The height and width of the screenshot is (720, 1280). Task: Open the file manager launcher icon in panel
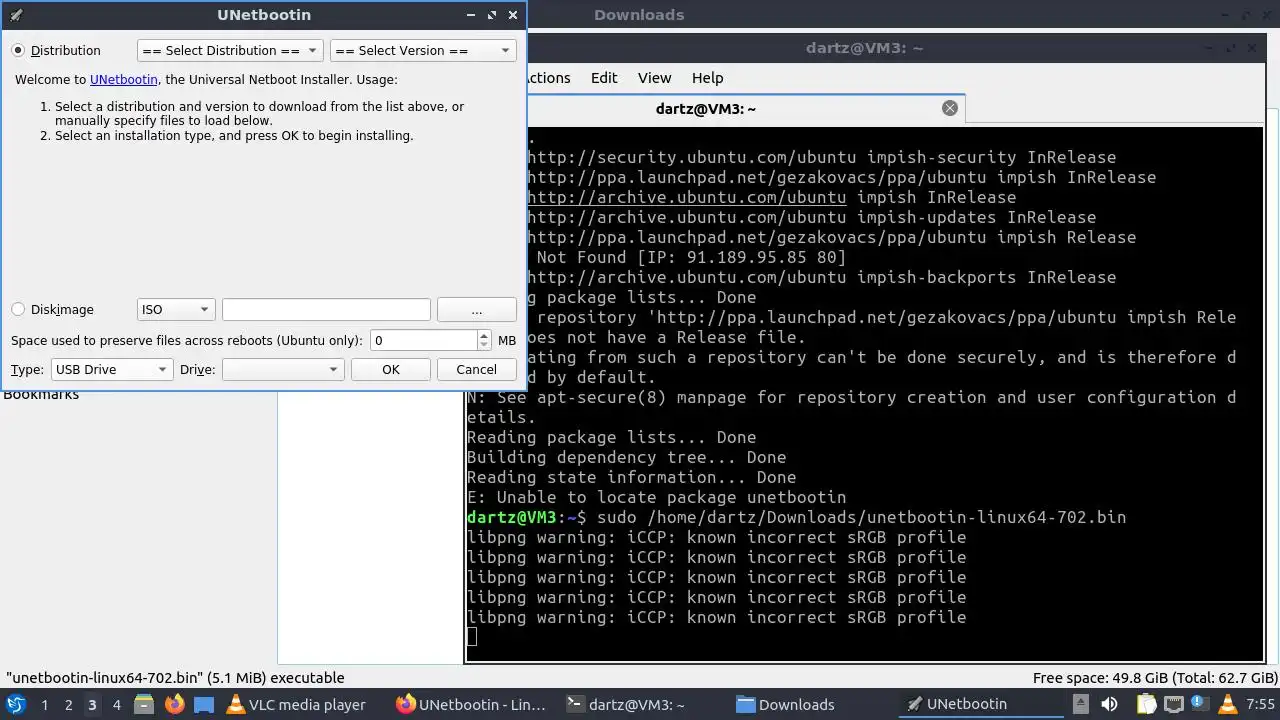pyautogui.click(x=143, y=705)
